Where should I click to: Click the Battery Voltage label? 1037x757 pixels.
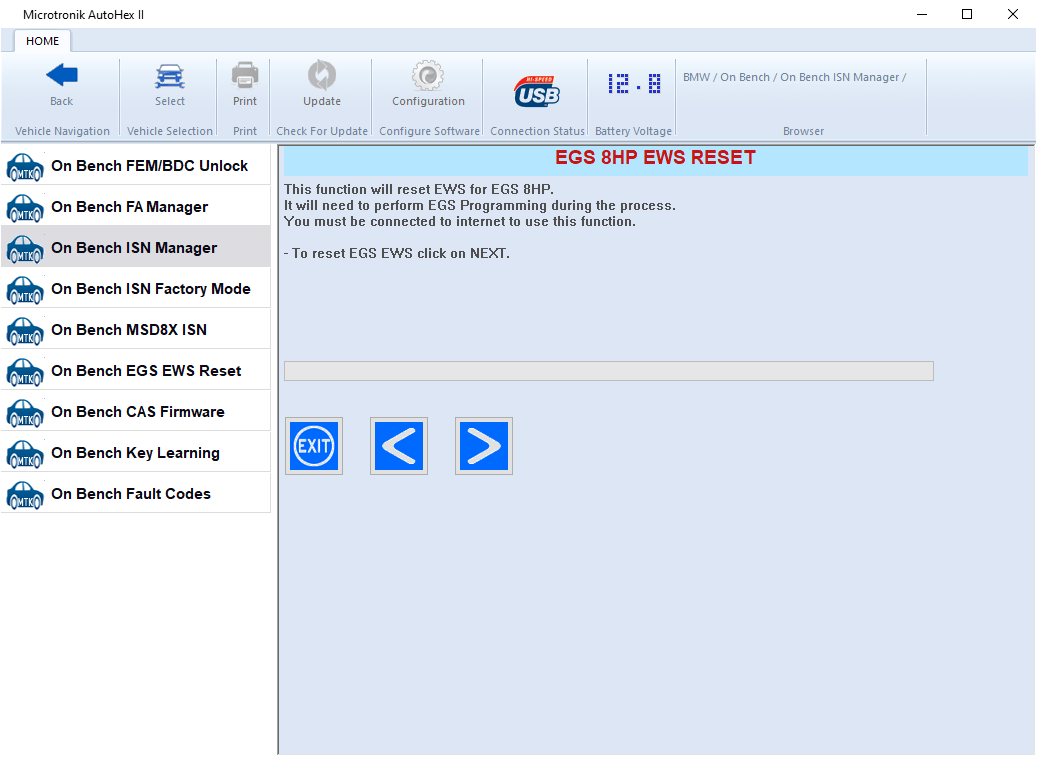[x=634, y=131]
